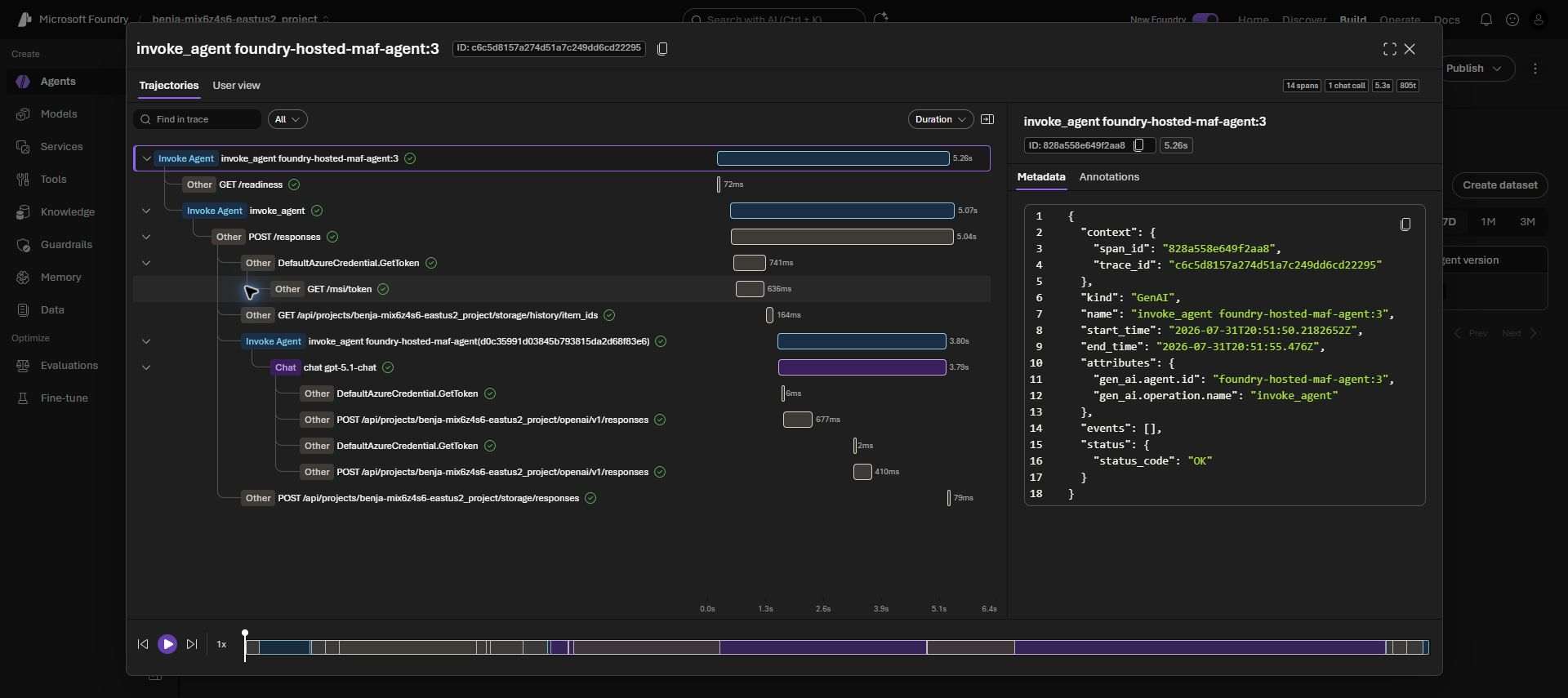The width and height of the screenshot is (1568, 698).
Task: Open Evaluations in the sidebar
Action: (69, 366)
